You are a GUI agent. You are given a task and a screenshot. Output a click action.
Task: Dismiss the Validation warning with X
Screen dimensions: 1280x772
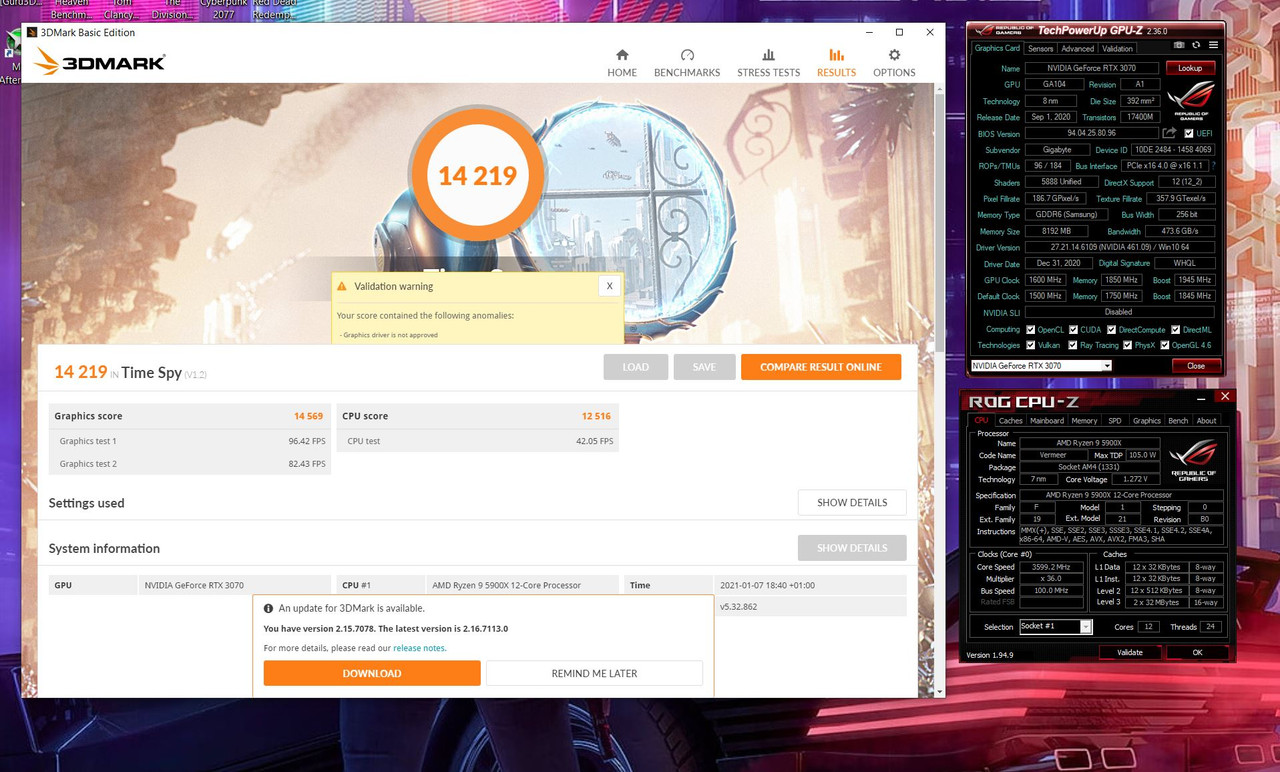click(x=609, y=286)
